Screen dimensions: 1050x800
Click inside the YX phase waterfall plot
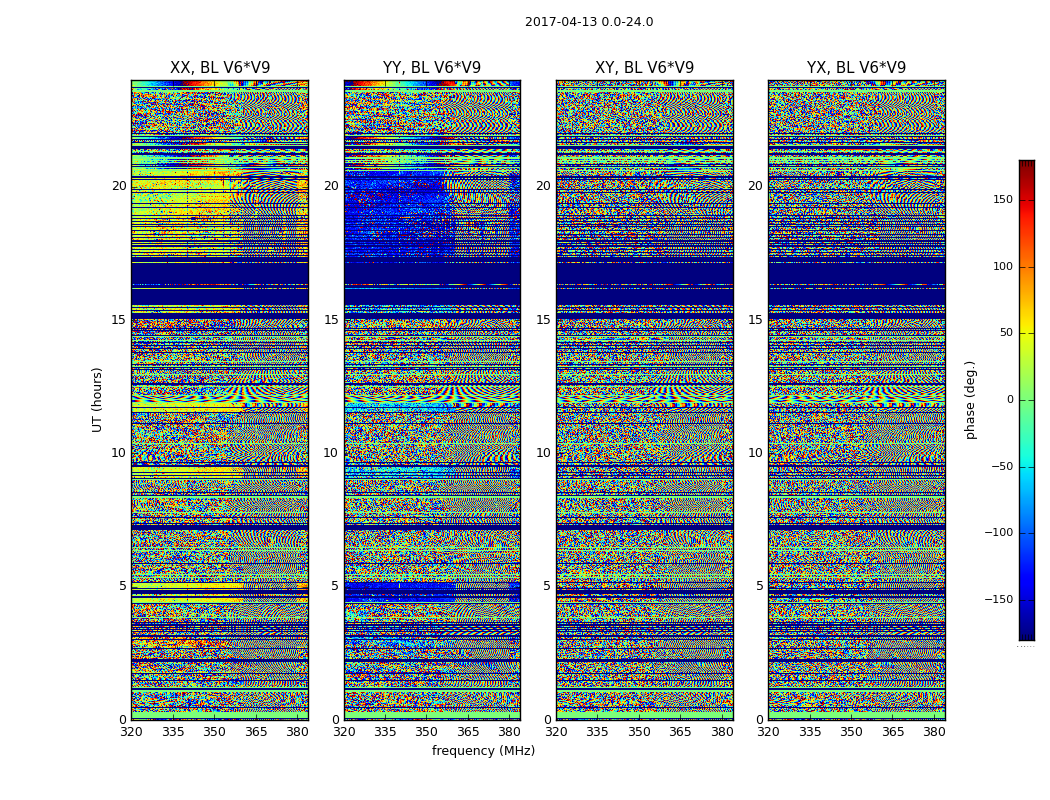856,400
